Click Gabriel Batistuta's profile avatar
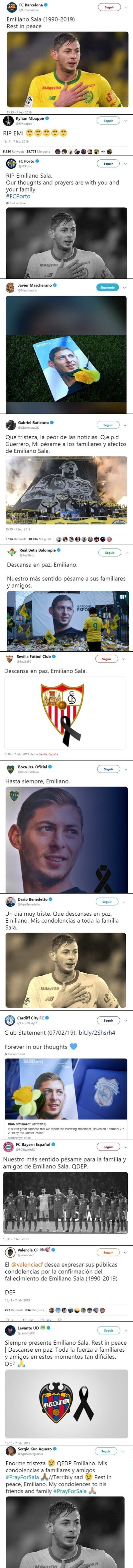The image size is (133, 1568). click(x=10, y=425)
